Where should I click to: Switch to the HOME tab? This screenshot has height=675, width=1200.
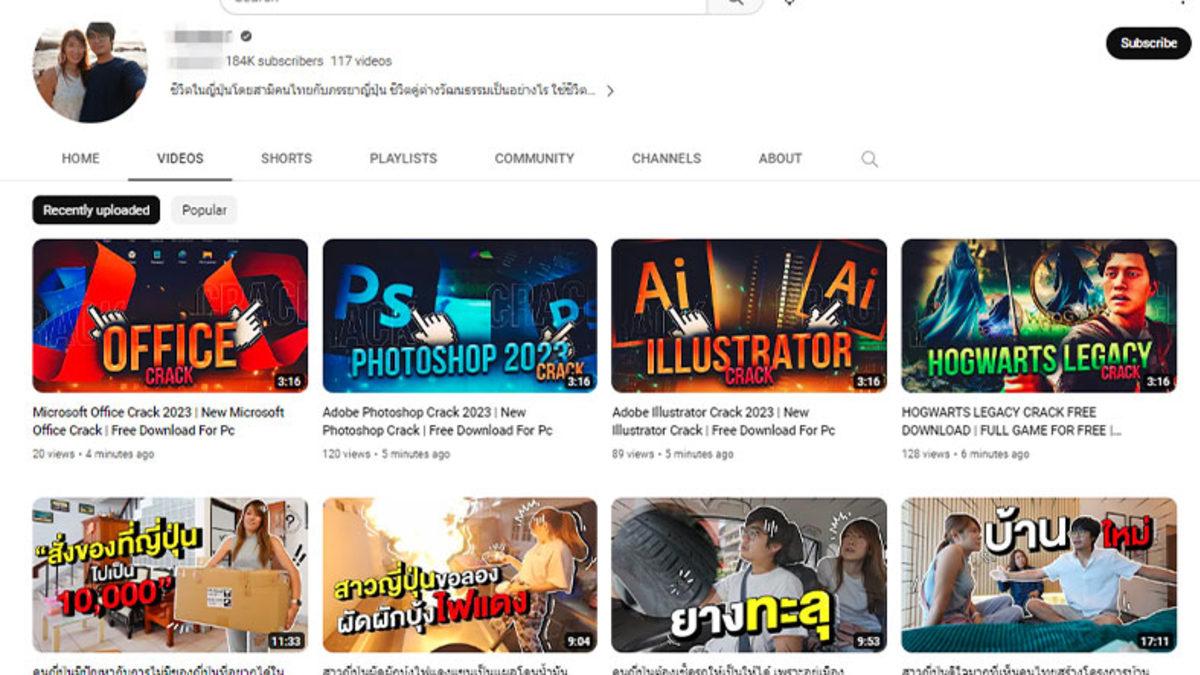(80, 158)
